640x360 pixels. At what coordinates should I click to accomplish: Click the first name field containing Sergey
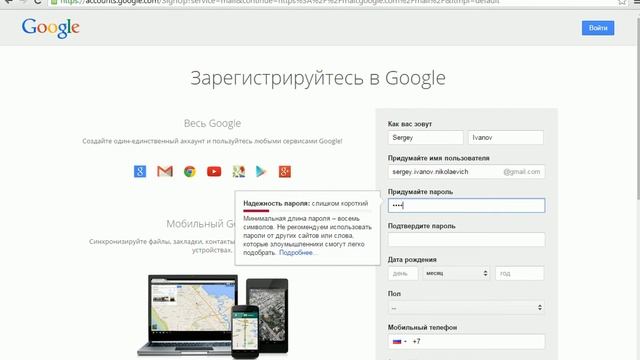[x=426, y=138]
